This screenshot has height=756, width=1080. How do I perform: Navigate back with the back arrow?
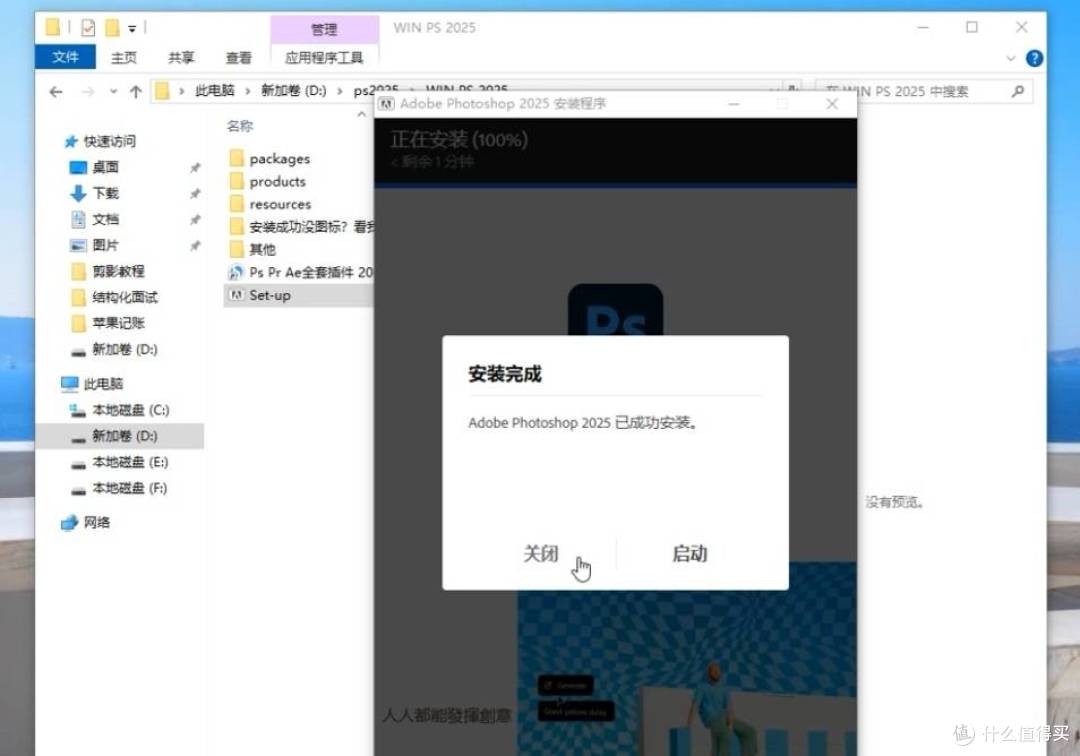[x=55, y=91]
